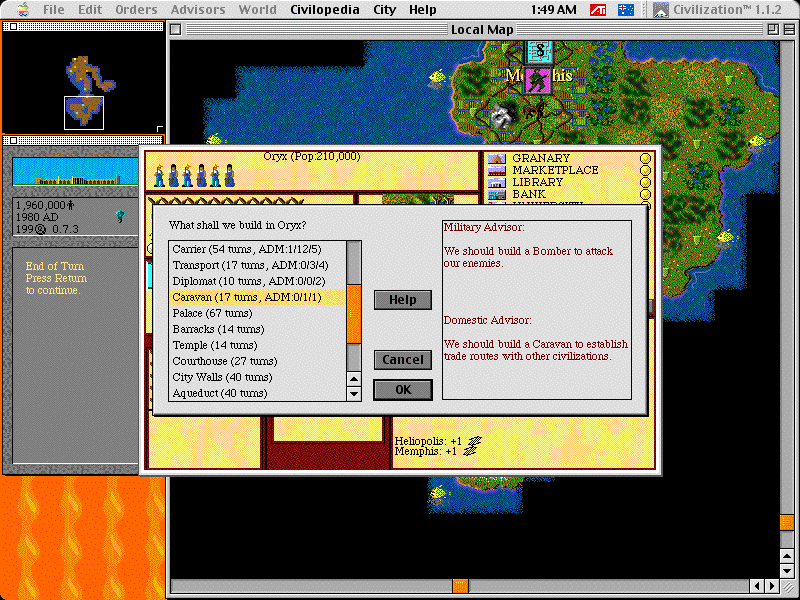The height and width of the screenshot is (600, 800).
Task: Click the Bank building icon
Action: (496, 194)
